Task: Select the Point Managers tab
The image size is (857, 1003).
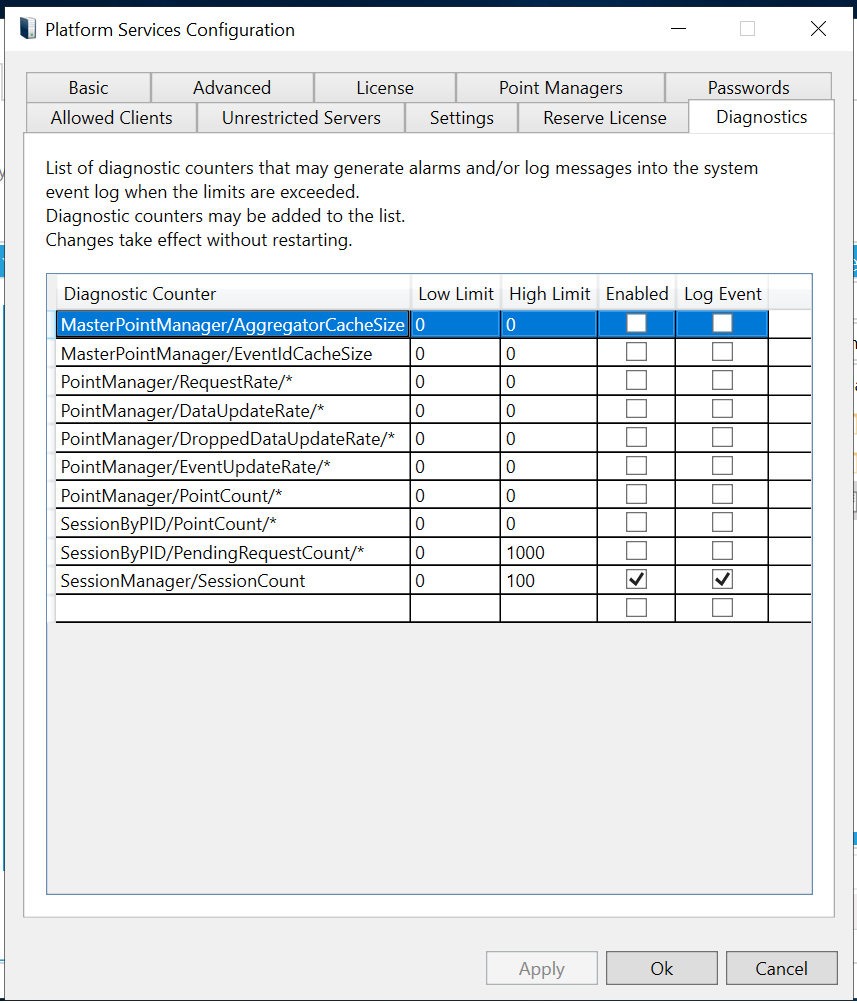Action: 560,88
